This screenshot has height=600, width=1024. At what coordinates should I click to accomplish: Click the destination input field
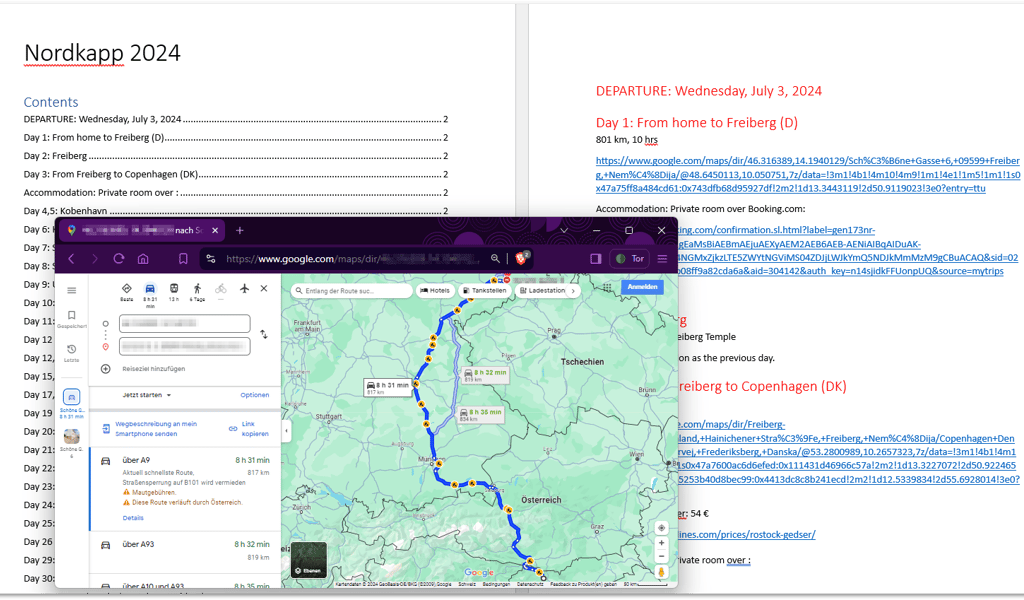185,346
